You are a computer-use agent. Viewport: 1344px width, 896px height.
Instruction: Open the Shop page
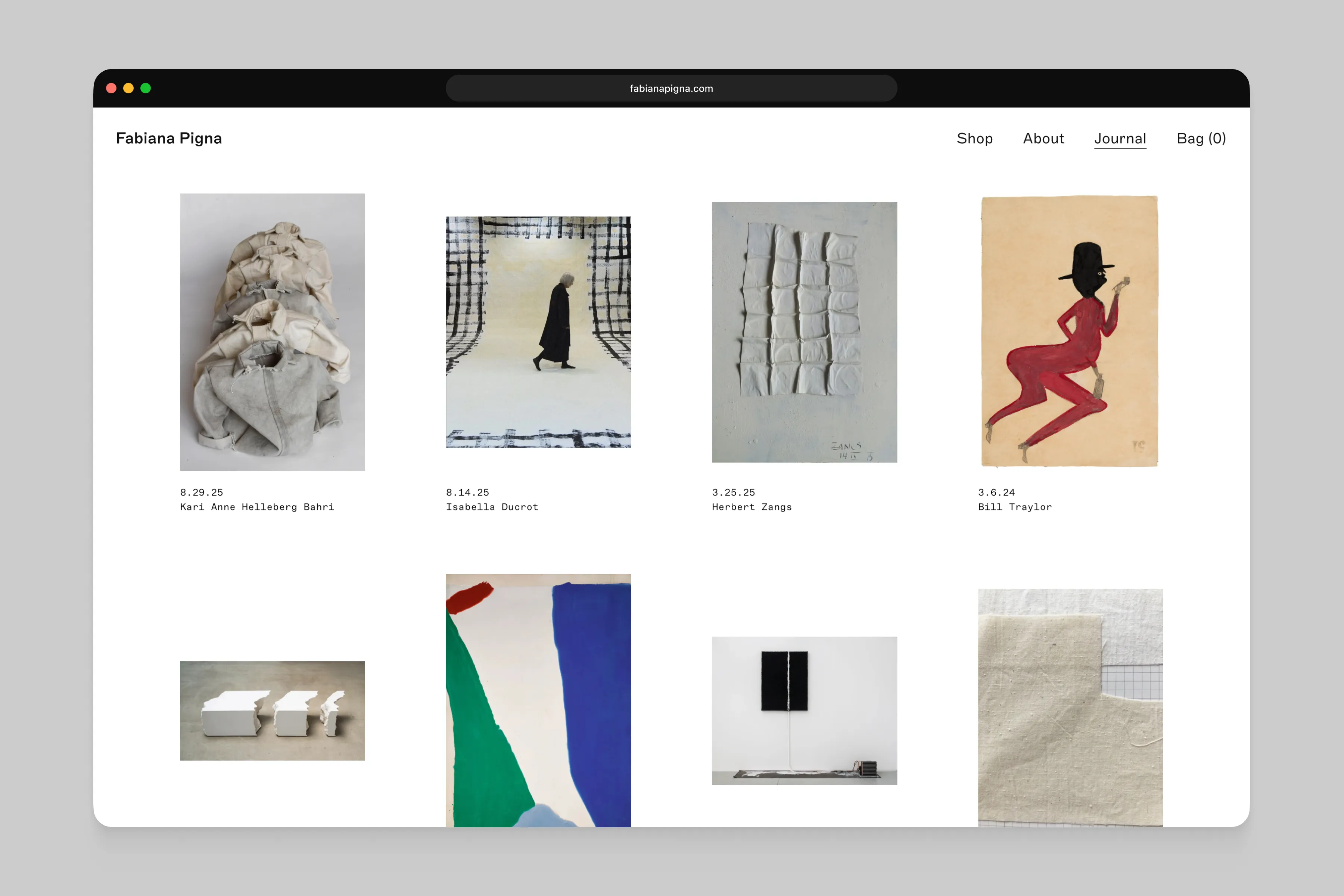tap(974, 138)
